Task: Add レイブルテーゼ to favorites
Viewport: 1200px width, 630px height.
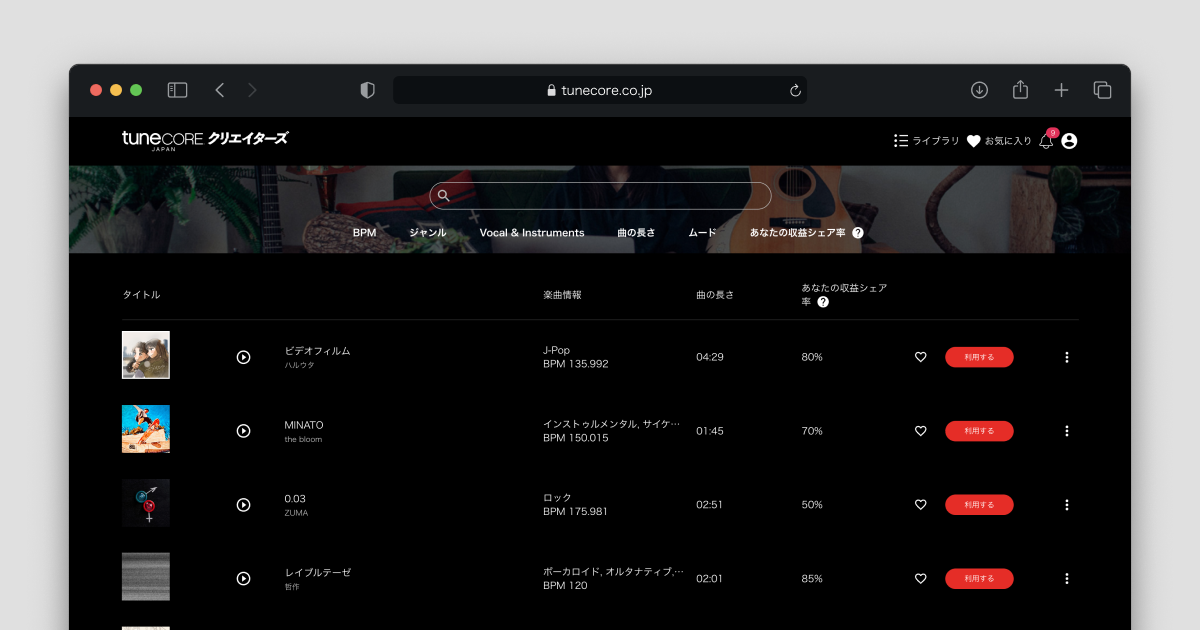Action: 920,579
